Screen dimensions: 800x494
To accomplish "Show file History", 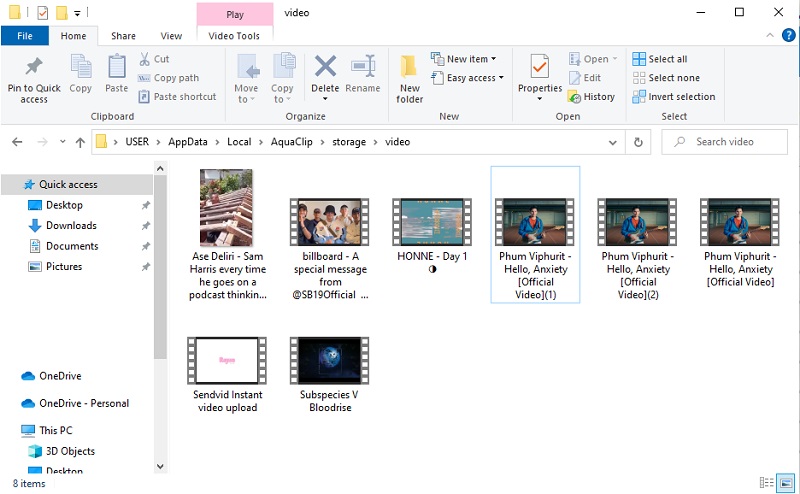I will [591, 96].
